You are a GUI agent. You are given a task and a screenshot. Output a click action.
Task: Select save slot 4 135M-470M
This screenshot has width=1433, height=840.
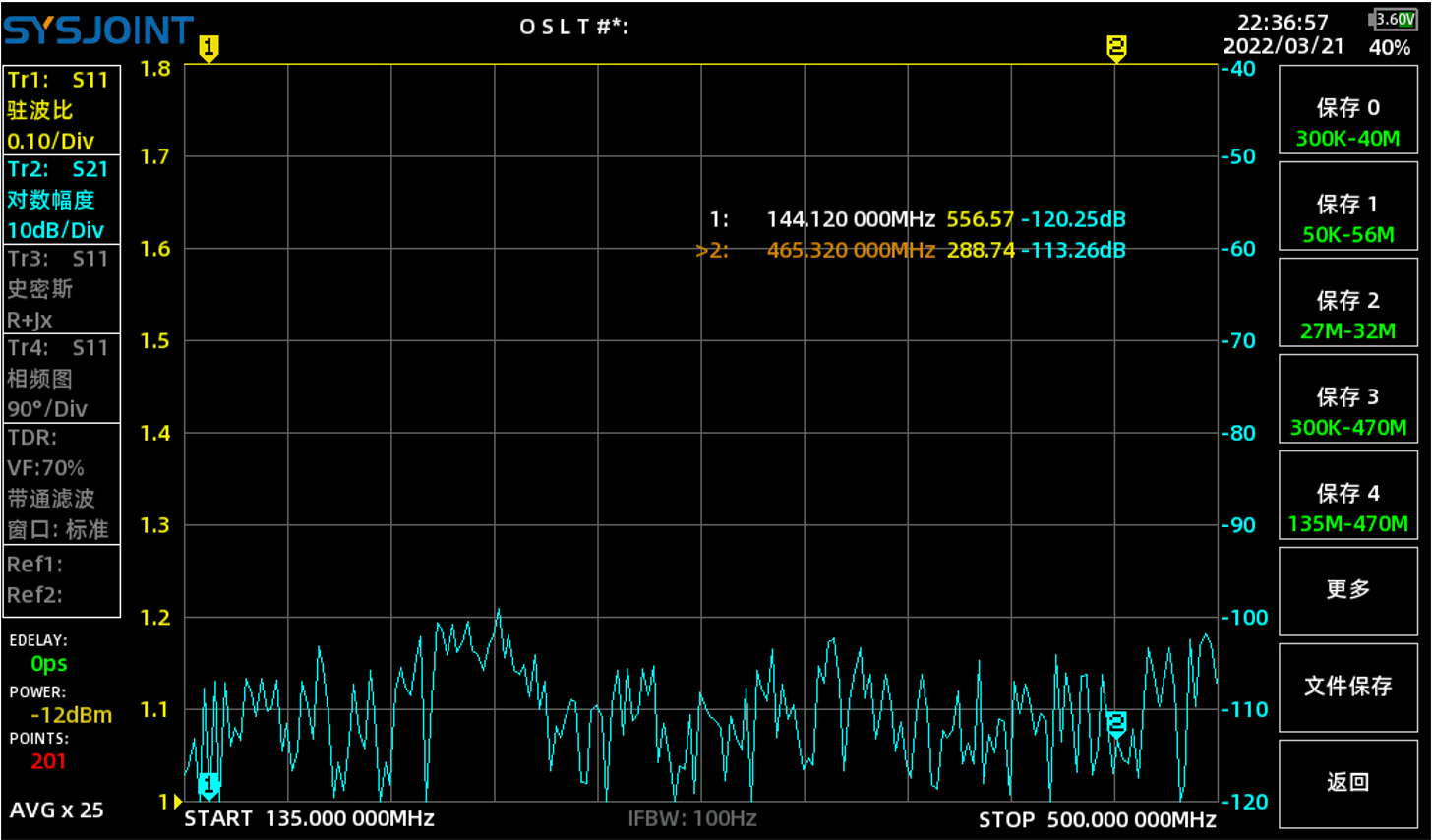pos(1347,496)
